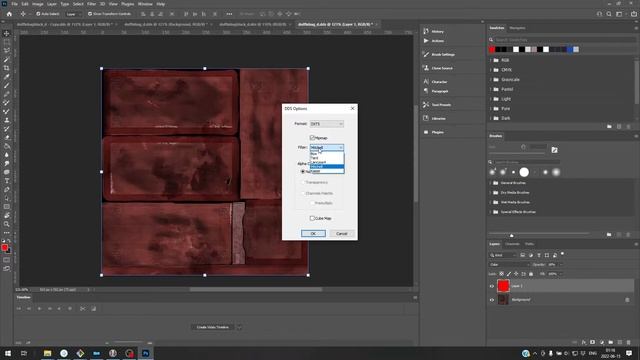Image resolution: width=640 pixels, height=360 pixels.
Task: Expand the Pastel swatch group
Action: [491, 89]
